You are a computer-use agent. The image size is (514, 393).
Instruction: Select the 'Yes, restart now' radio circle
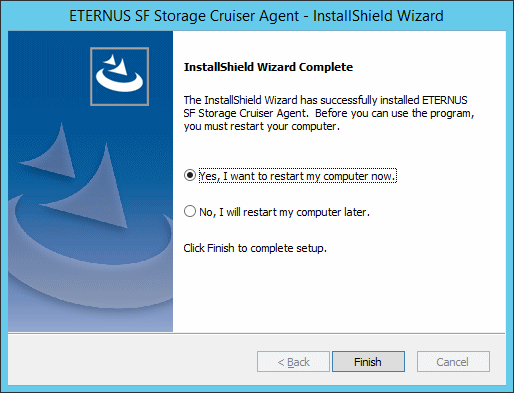coord(190,175)
